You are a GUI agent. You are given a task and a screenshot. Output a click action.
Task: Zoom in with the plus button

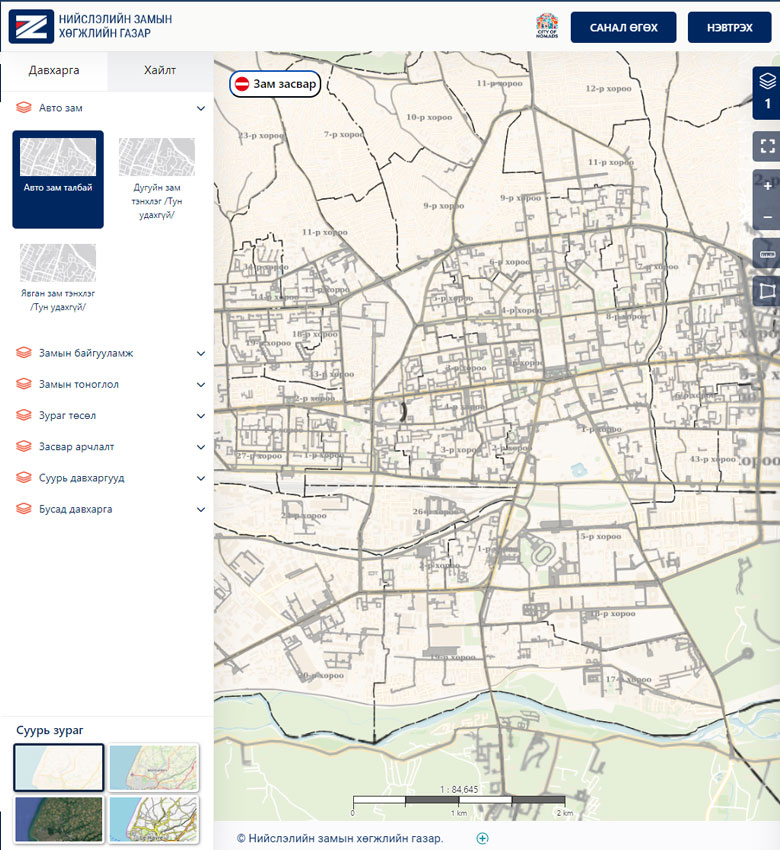click(767, 187)
